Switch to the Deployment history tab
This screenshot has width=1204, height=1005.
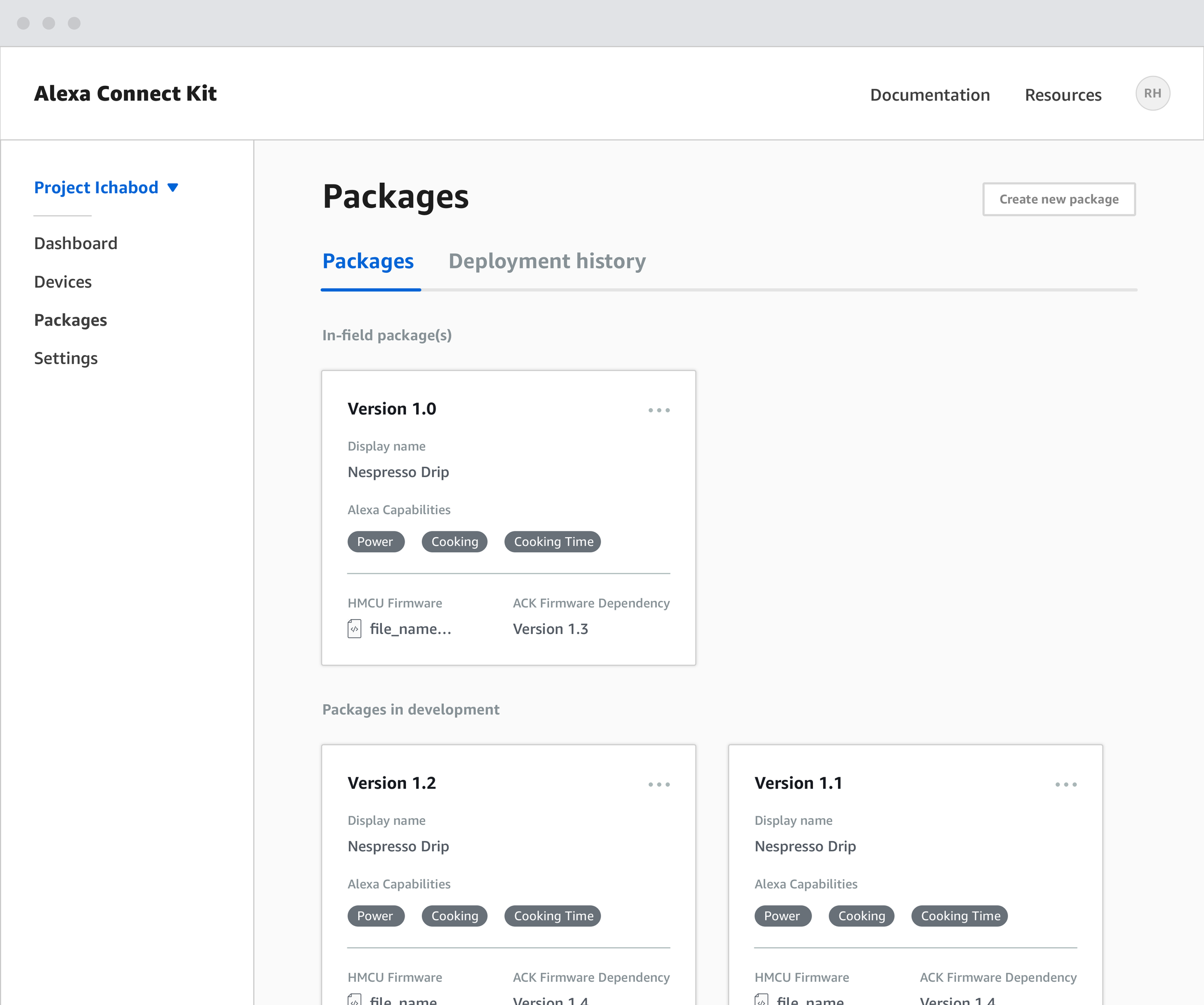[x=547, y=261]
